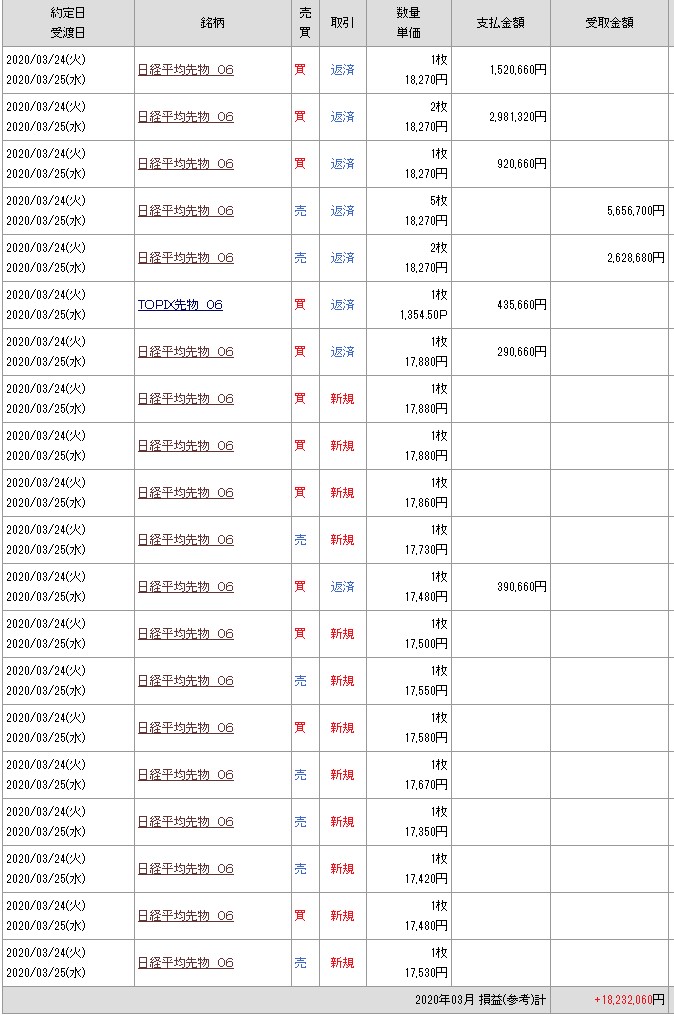
Task: Open 日経平均先物 06 link in 290,660円 row
Action: (x=185, y=352)
